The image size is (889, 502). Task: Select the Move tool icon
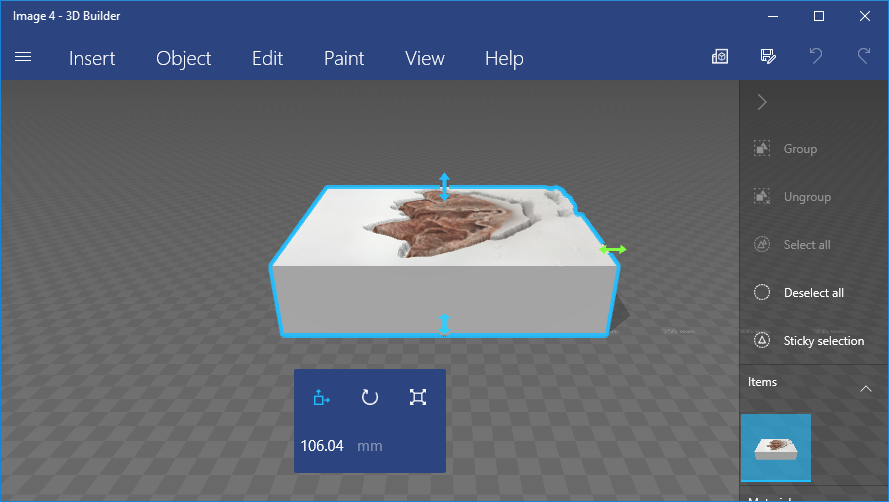tap(321, 397)
